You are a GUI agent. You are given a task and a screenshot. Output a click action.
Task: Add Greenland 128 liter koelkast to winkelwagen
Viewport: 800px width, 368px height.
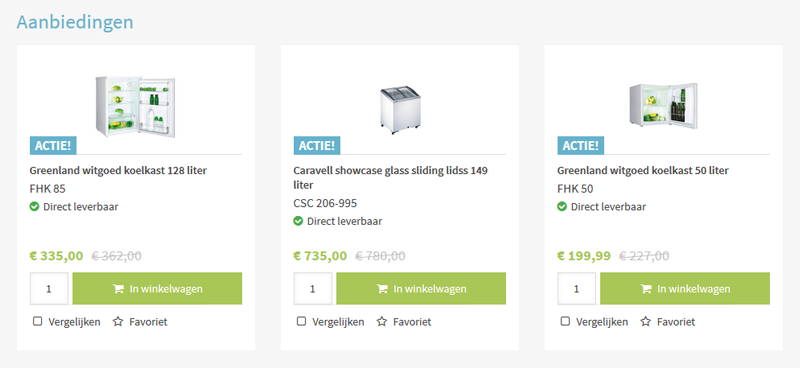(x=157, y=288)
